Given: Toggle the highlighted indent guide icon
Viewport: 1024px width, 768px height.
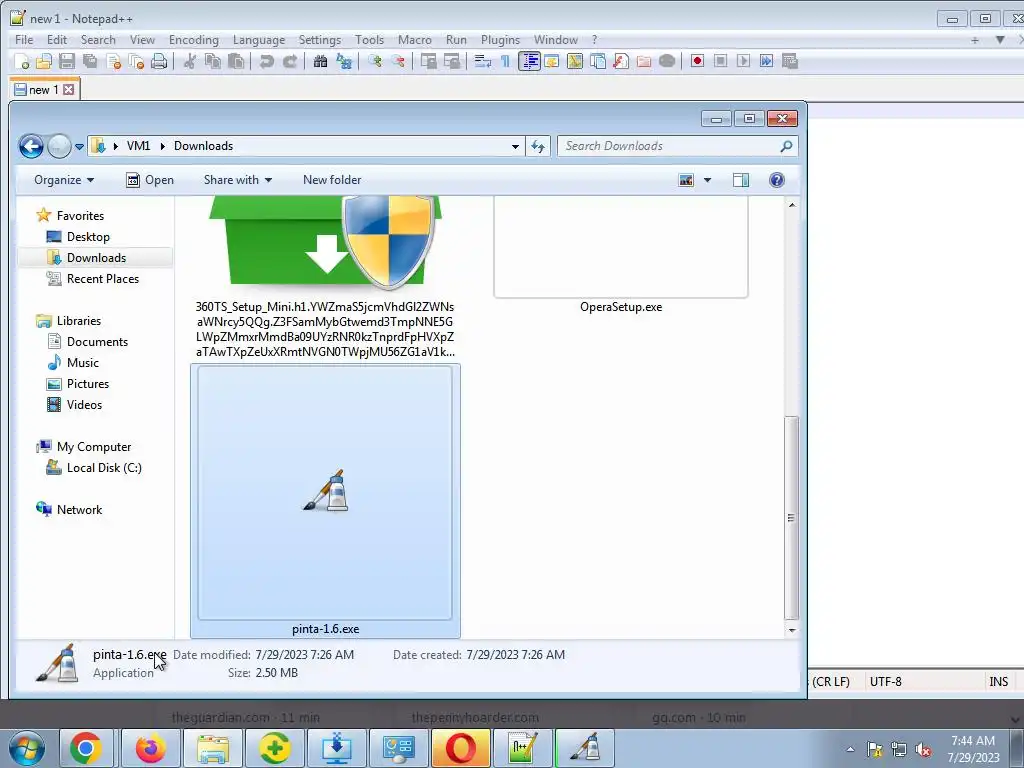Looking at the screenshot, I should [529, 61].
